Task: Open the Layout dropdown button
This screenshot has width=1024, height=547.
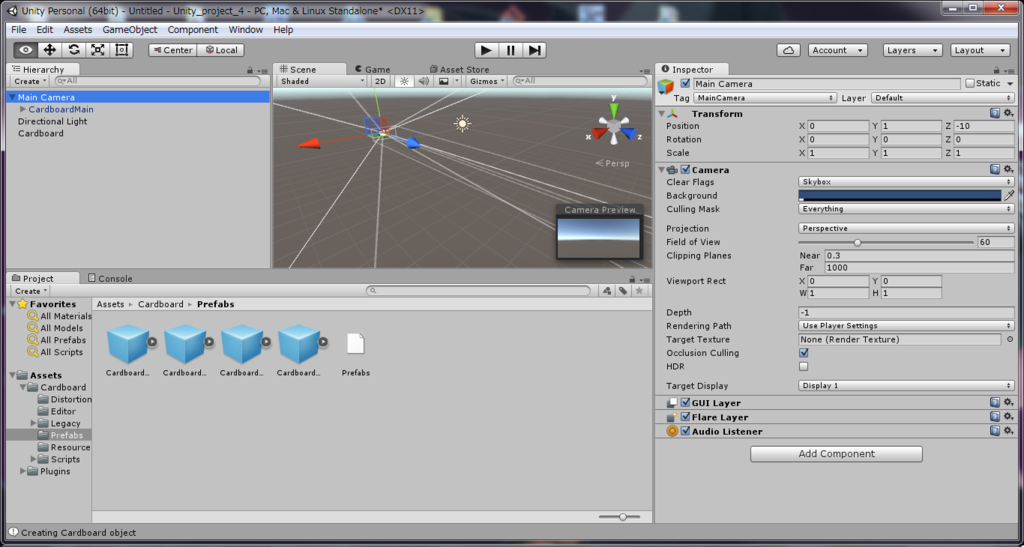Action: click(980, 50)
